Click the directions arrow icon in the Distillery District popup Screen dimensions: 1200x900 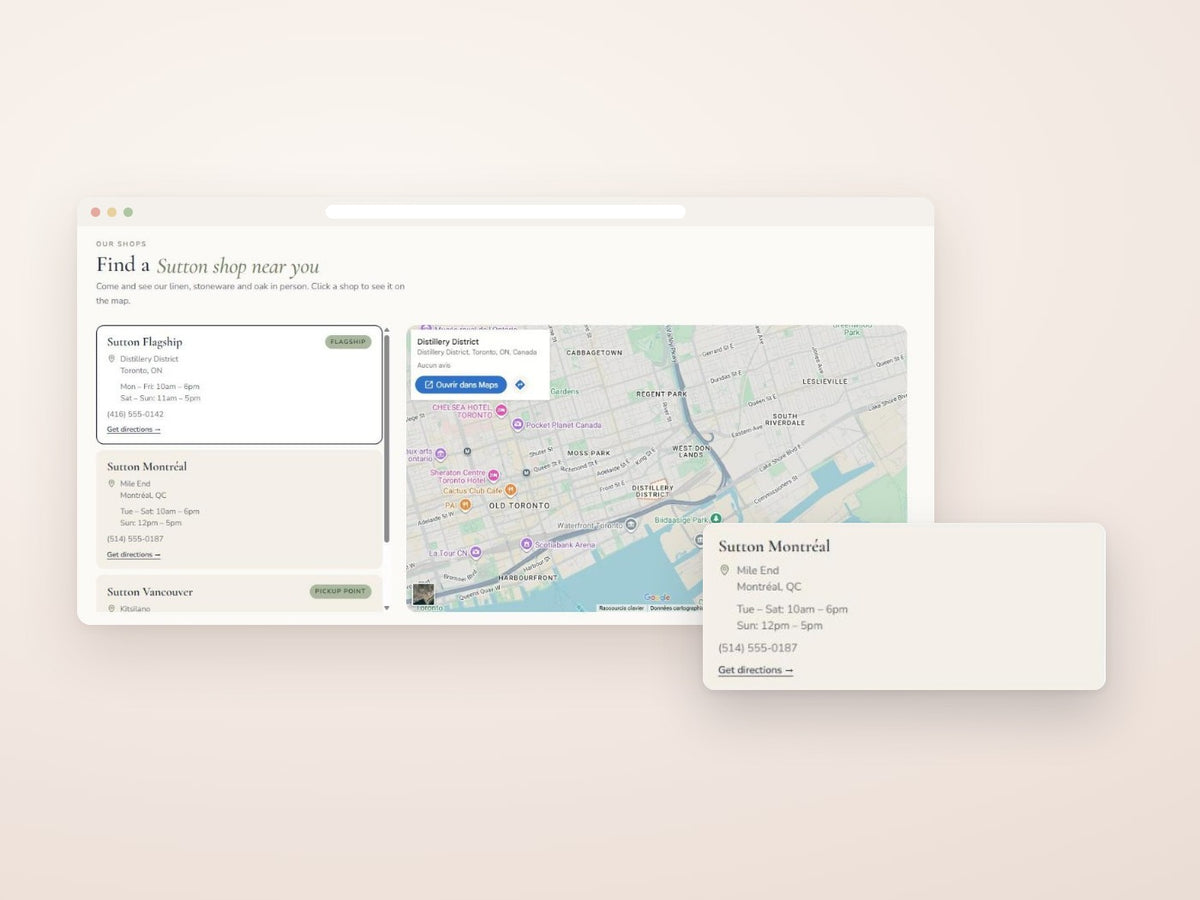point(520,385)
